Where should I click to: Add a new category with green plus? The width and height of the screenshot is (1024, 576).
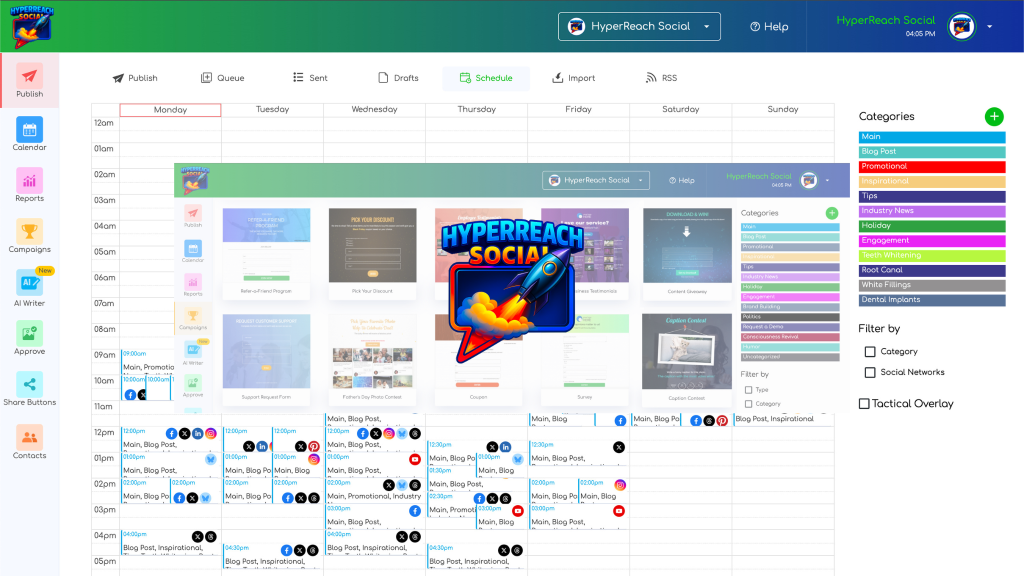[994, 117]
